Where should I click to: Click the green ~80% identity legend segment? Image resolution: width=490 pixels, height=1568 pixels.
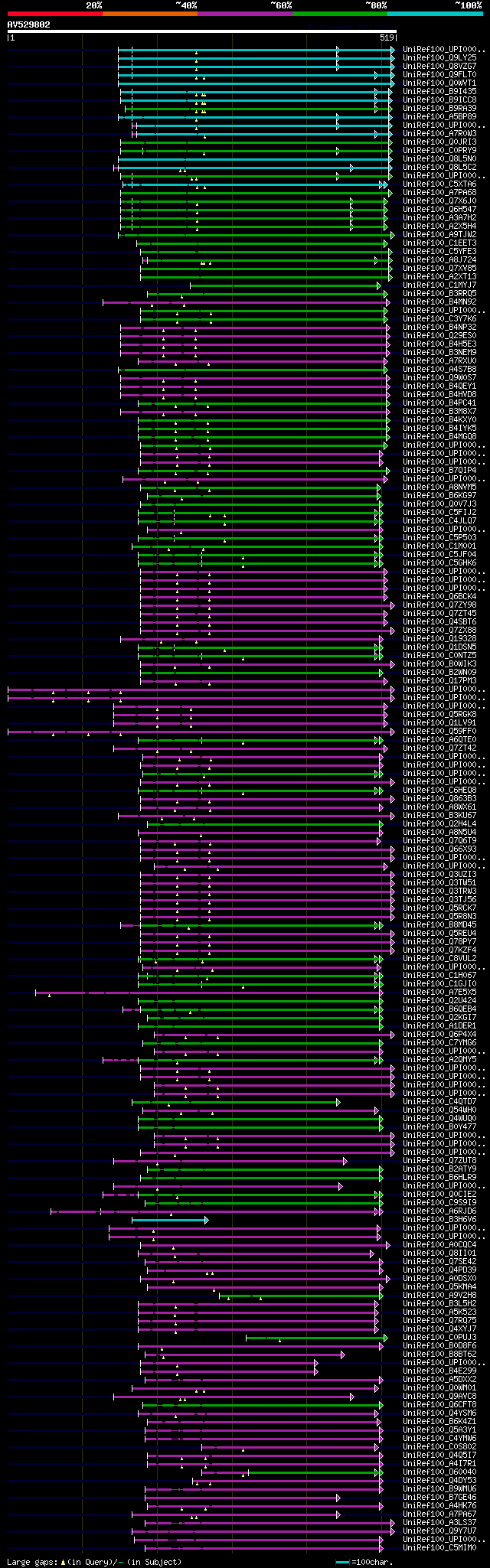point(340,14)
